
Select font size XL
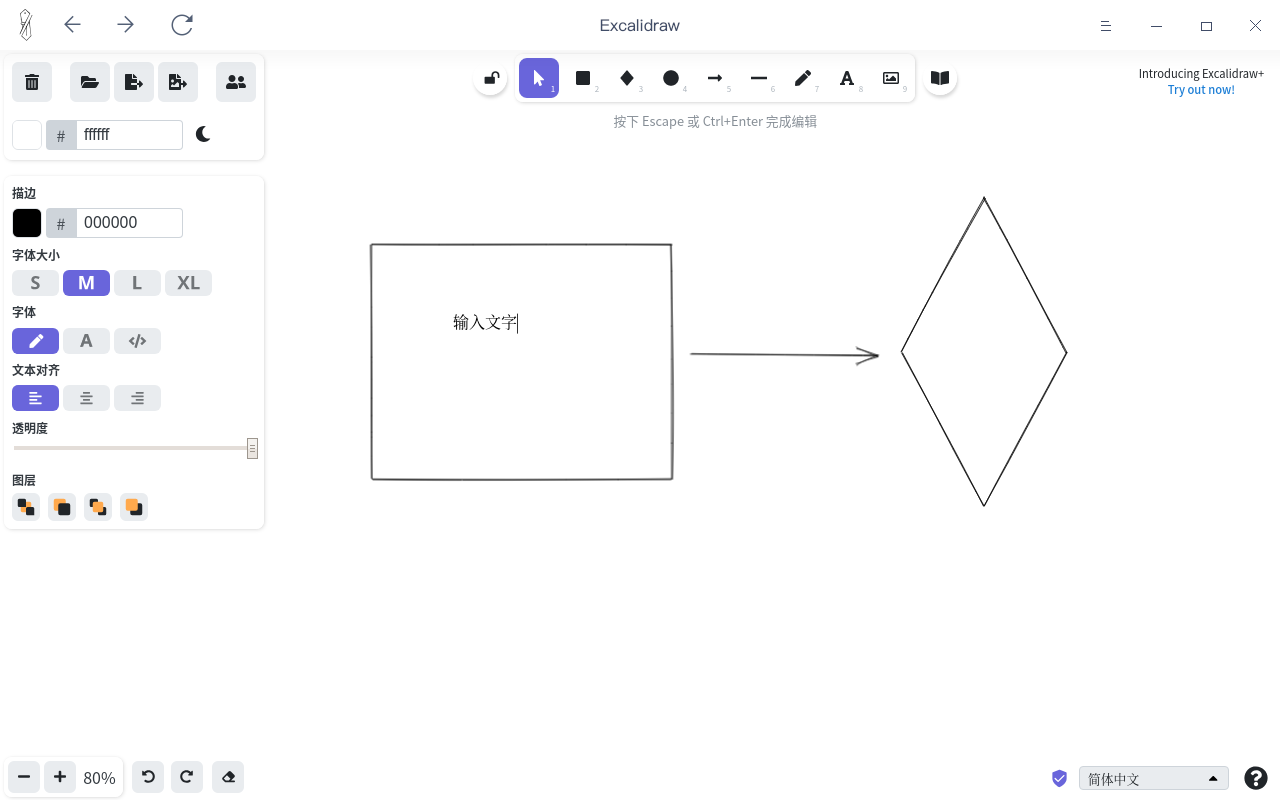click(188, 283)
